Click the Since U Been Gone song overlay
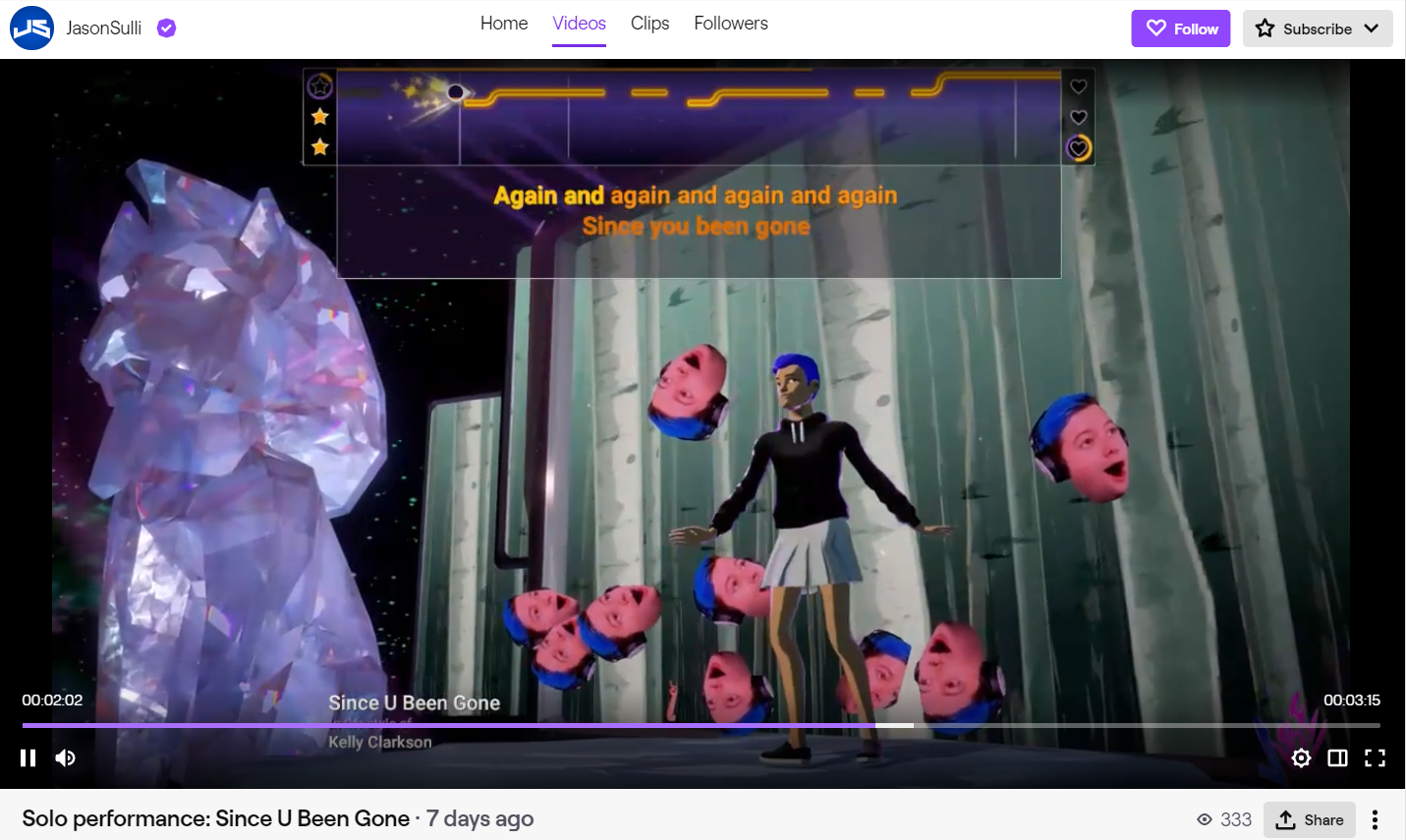1406x840 pixels. [x=415, y=703]
